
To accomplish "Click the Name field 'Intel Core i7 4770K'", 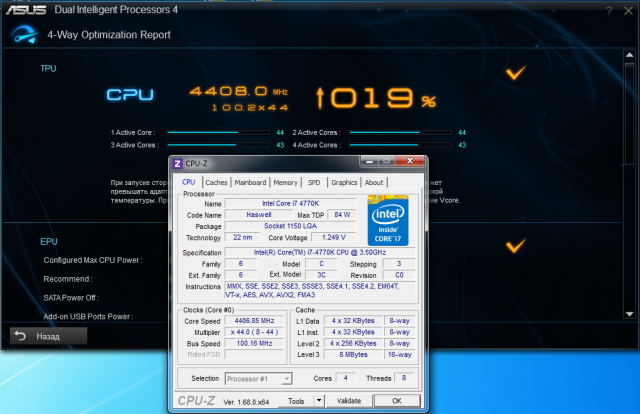I will [x=290, y=203].
